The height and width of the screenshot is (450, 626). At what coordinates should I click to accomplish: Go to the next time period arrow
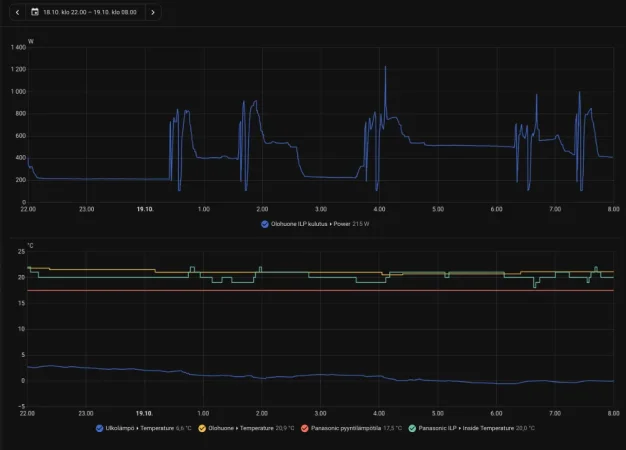point(153,12)
